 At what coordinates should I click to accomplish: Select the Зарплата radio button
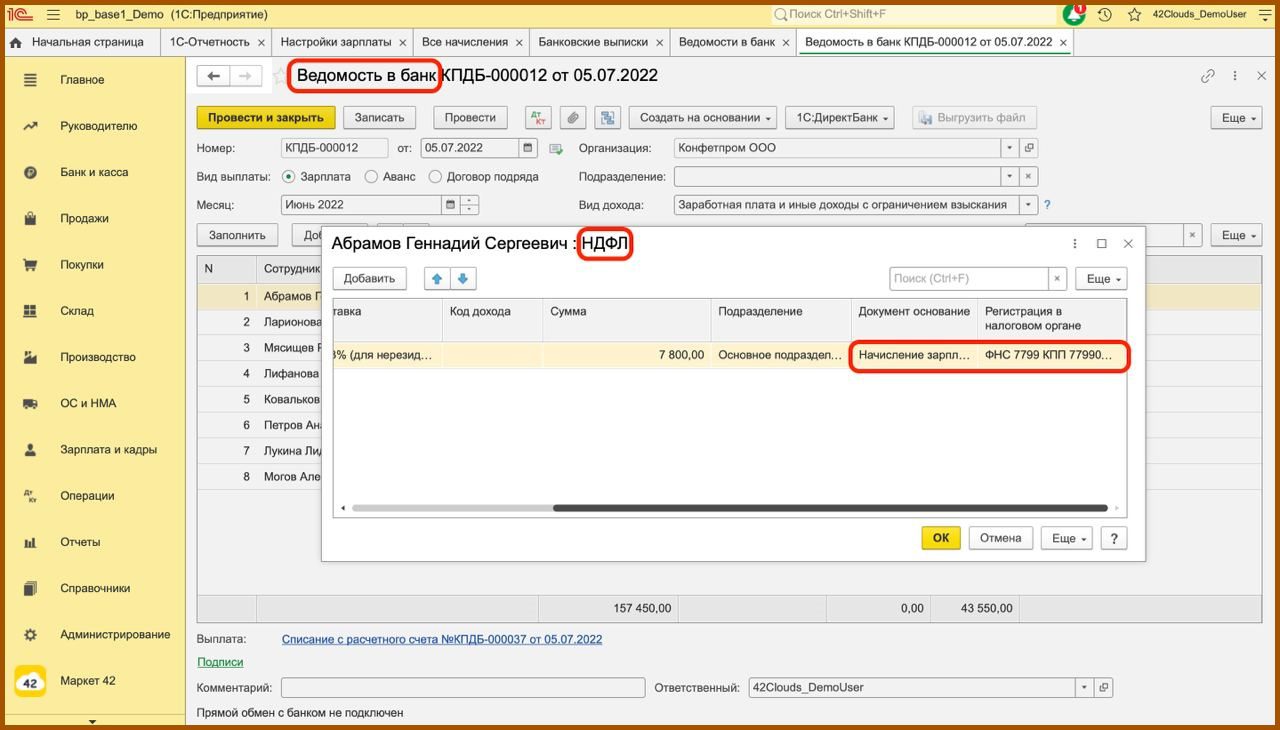click(x=289, y=177)
